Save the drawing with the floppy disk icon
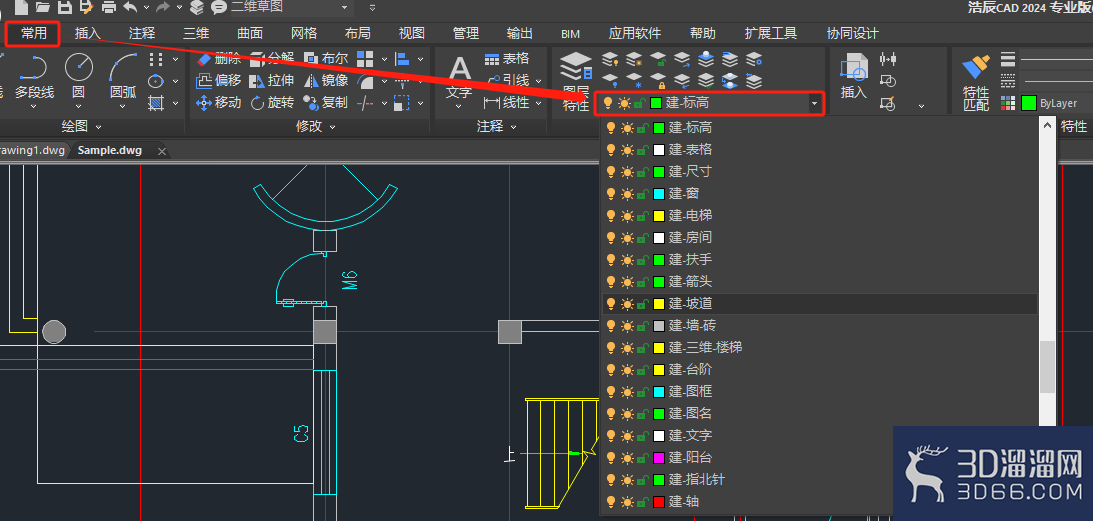Screen dimensions: 1093x521 [x=65, y=7]
